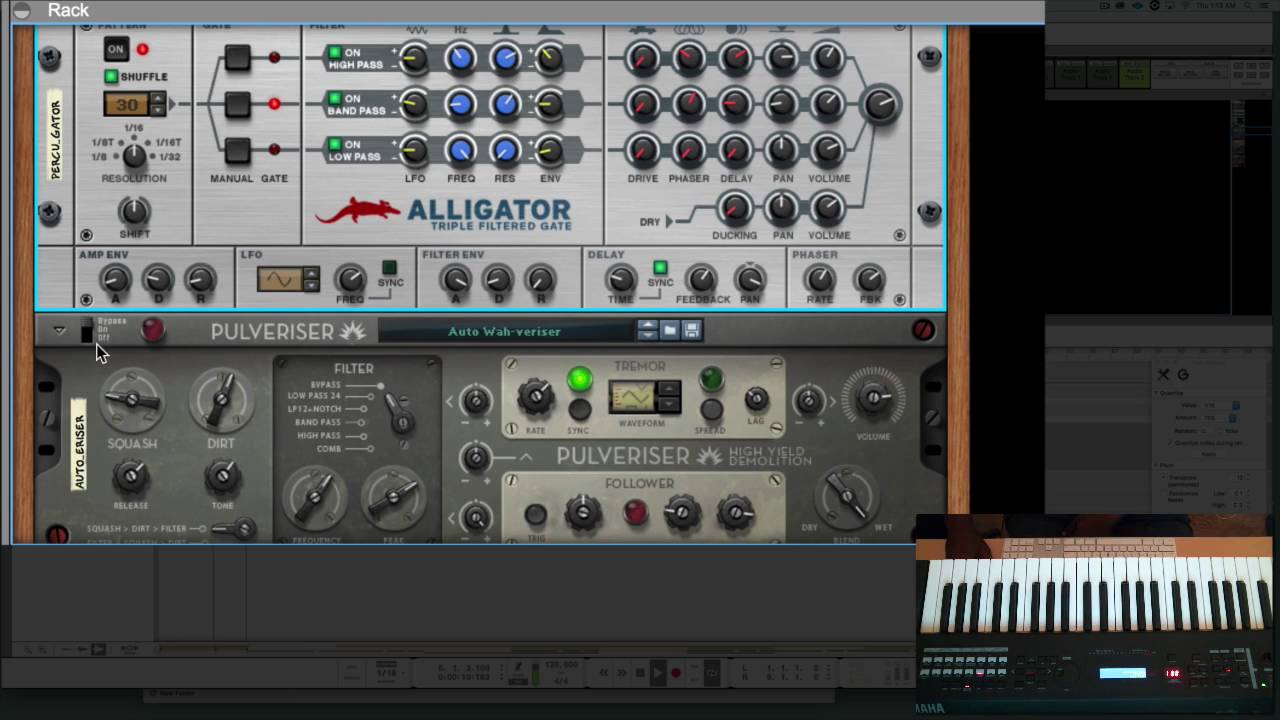Click the High Pass RES knob in Alligator
This screenshot has height=720, width=1280.
coord(505,59)
